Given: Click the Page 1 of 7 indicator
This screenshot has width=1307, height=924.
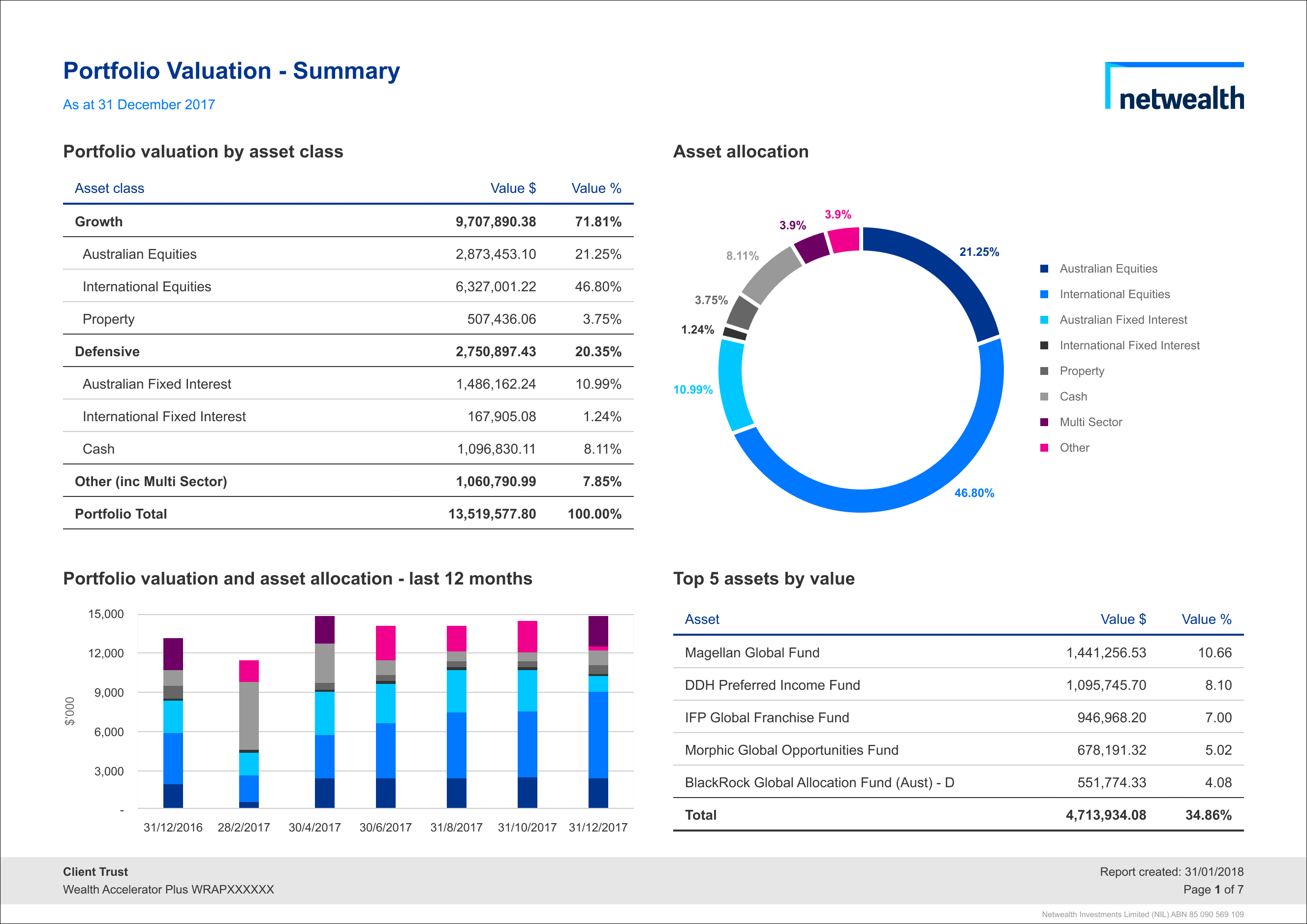Looking at the screenshot, I should click(1213, 889).
